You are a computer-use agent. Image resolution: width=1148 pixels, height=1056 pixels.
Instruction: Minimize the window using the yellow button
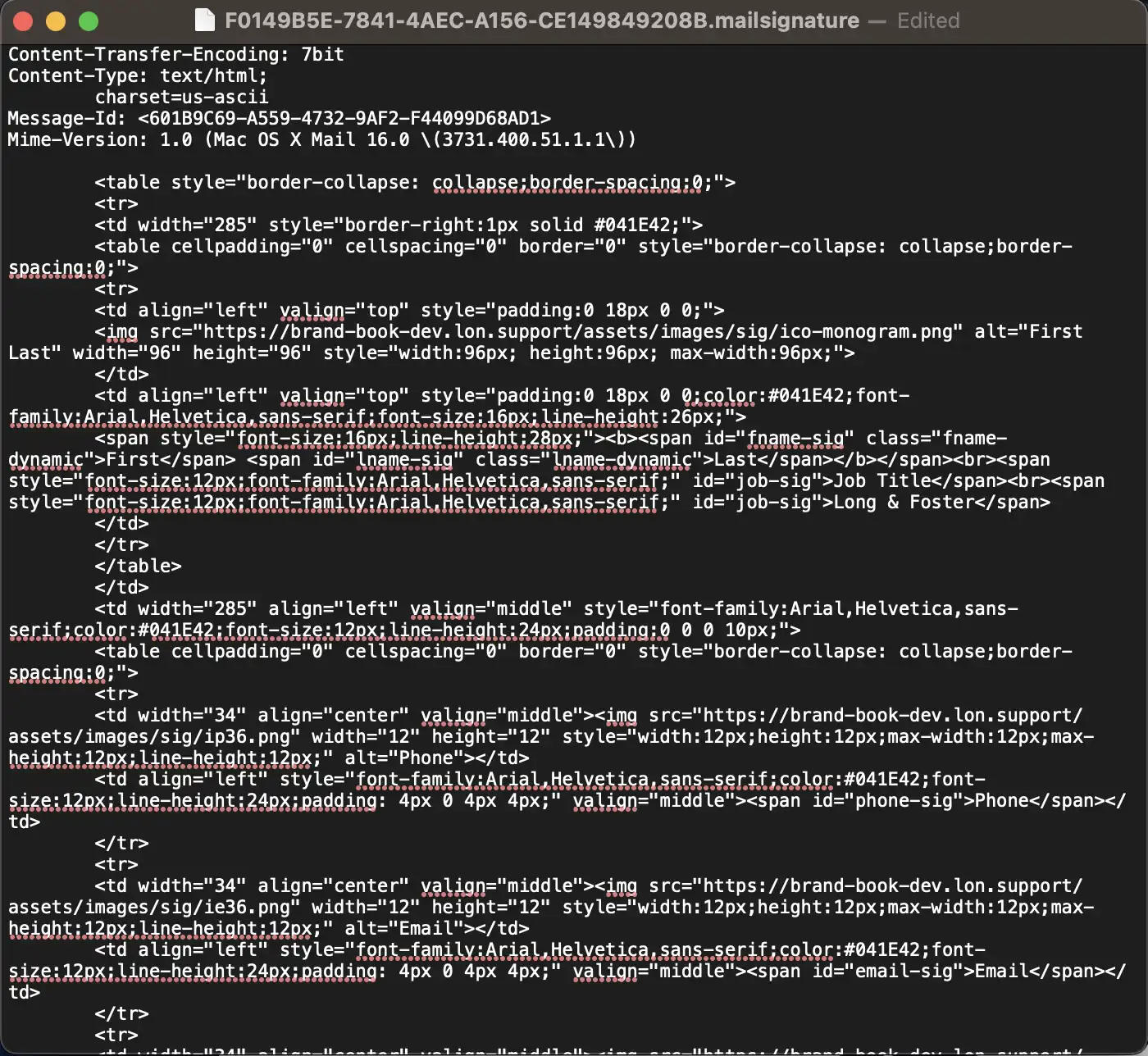56,21
